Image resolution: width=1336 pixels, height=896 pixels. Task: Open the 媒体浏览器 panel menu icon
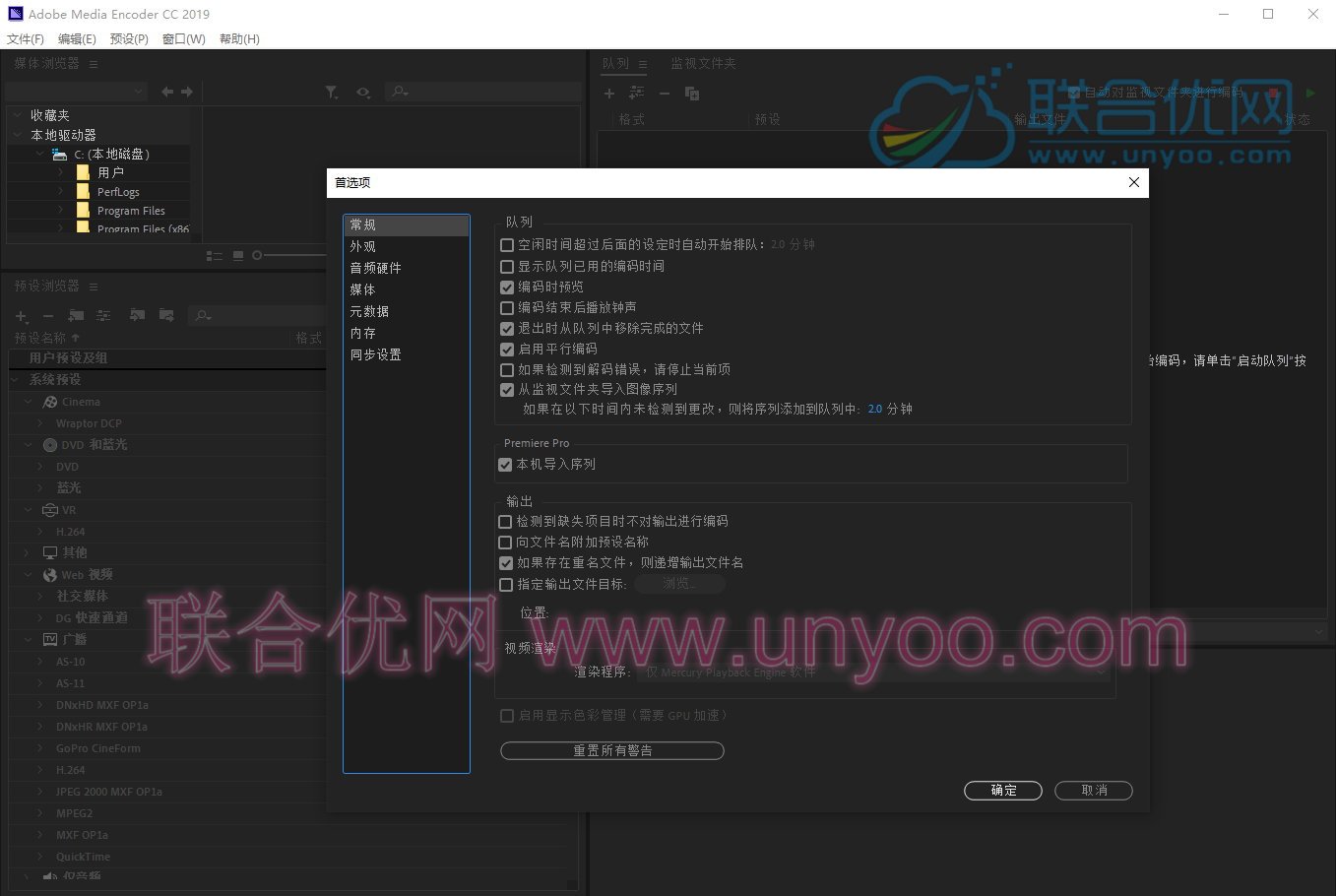tap(94, 64)
